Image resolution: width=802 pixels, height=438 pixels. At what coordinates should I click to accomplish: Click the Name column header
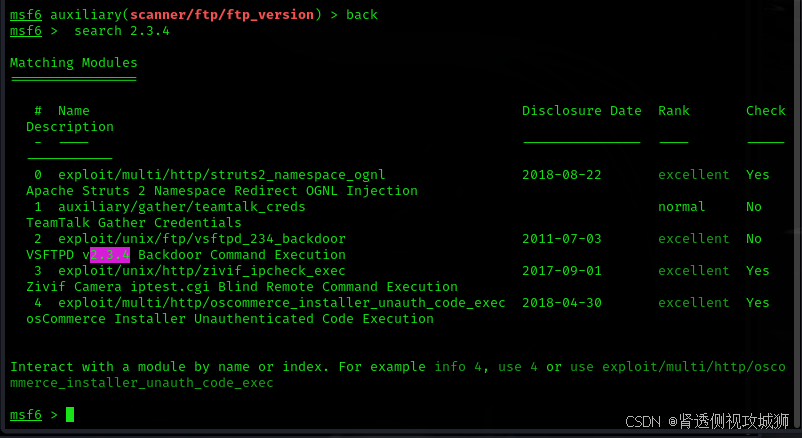pos(74,111)
